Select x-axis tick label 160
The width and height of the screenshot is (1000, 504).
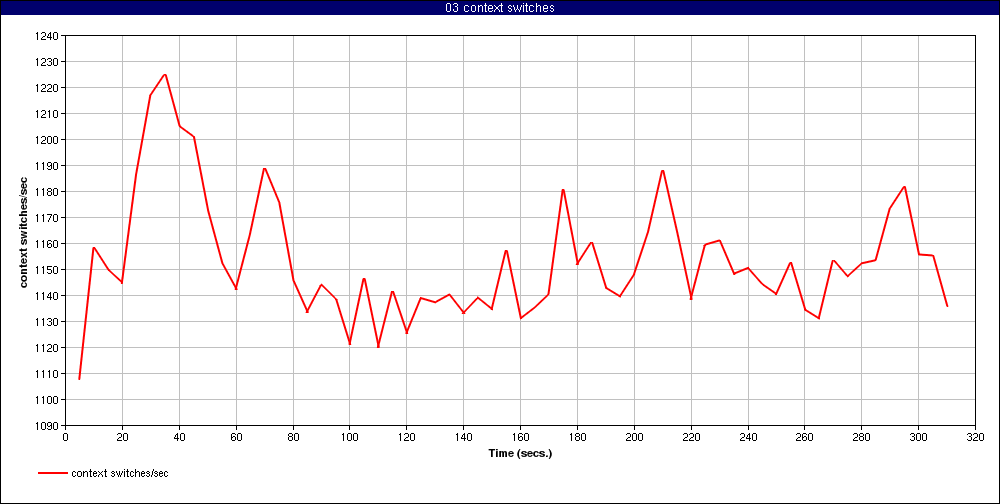[520, 437]
